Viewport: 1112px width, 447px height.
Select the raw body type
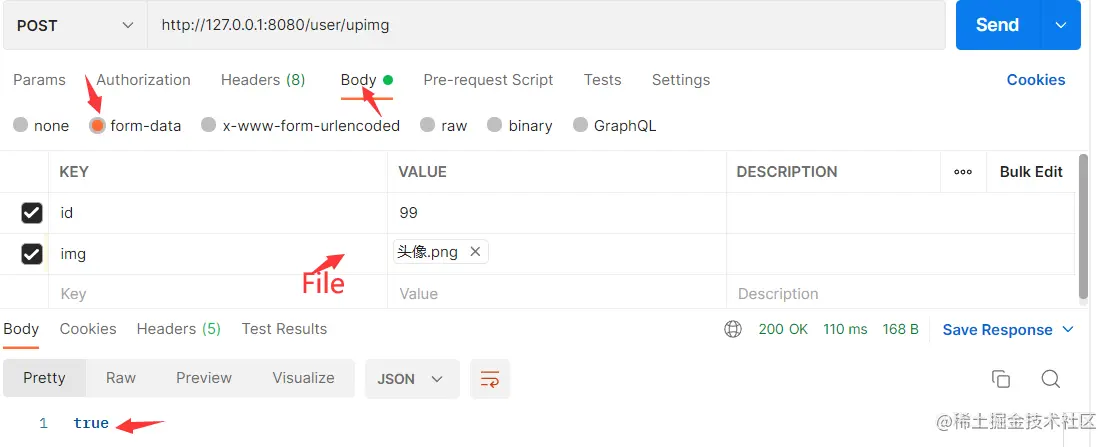point(427,125)
